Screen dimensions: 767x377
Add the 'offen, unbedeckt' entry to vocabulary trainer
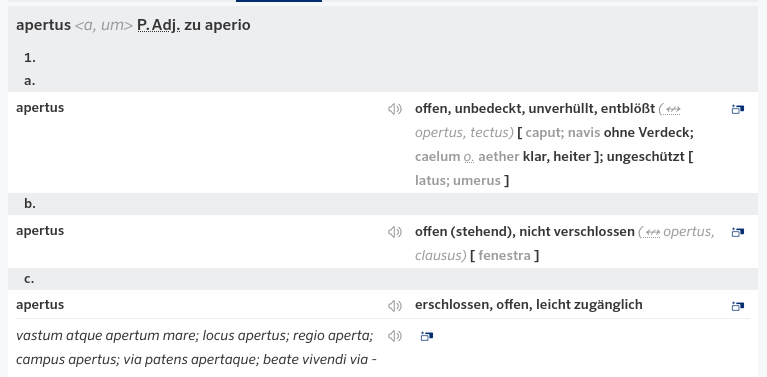[x=738, y=109]
